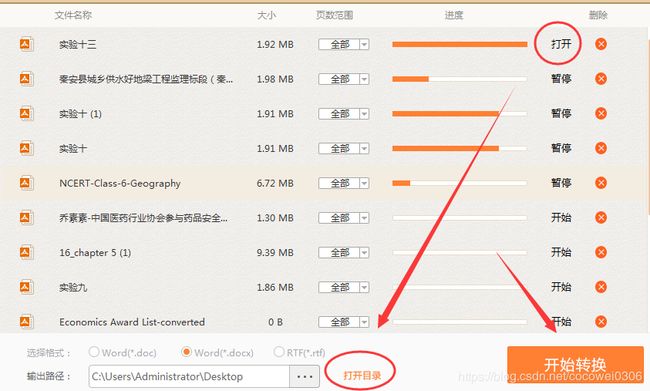Sort by 文件名称 column header
The width and height of the screenshot is (650, 391).
pos(73,15)
